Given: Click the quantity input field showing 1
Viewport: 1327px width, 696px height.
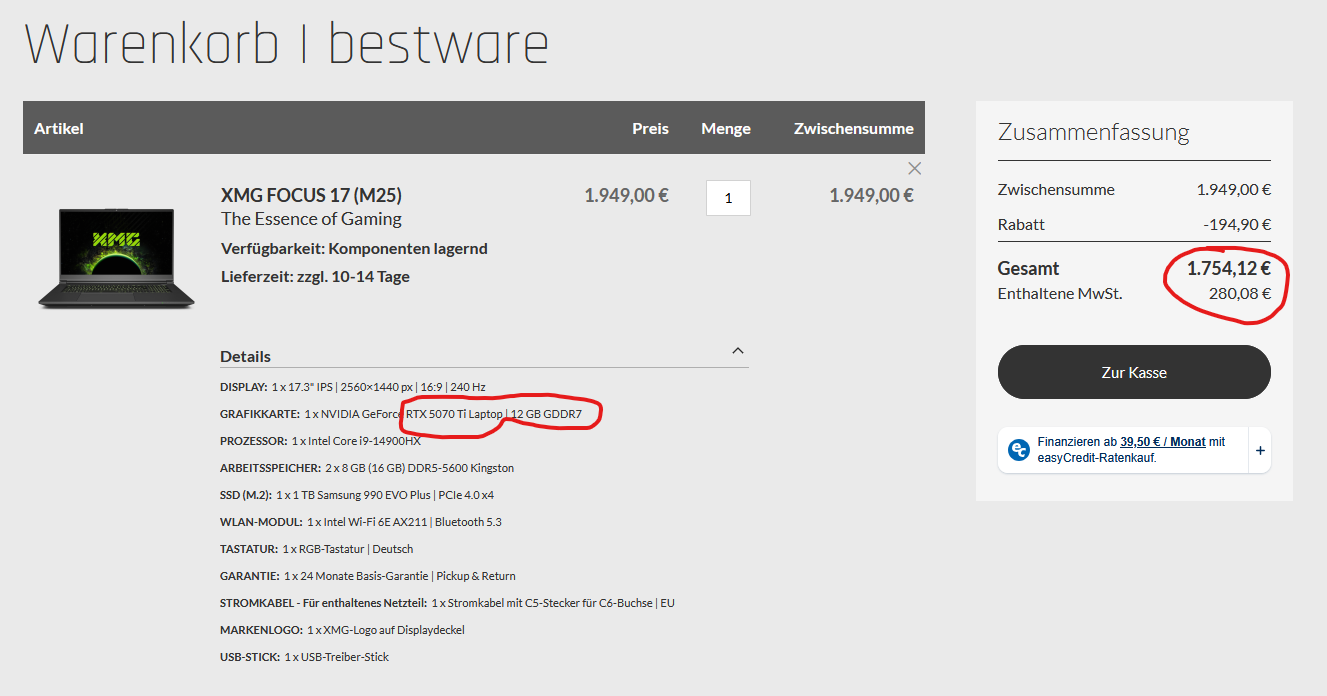Looking at the screenshot, I should point(728,198).
